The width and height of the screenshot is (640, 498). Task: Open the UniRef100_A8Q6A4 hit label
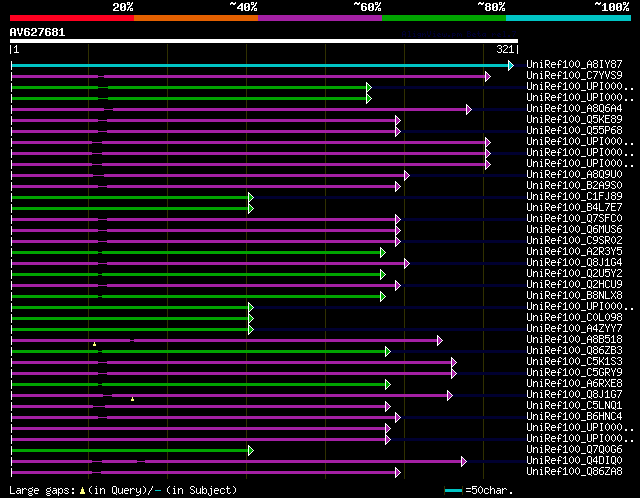click(x=574, y=109)
